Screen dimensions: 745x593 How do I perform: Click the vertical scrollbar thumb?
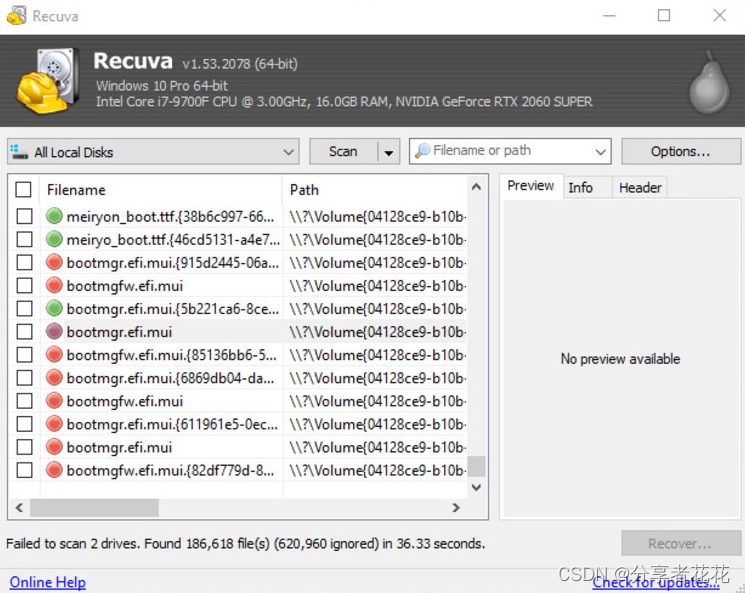476,466
